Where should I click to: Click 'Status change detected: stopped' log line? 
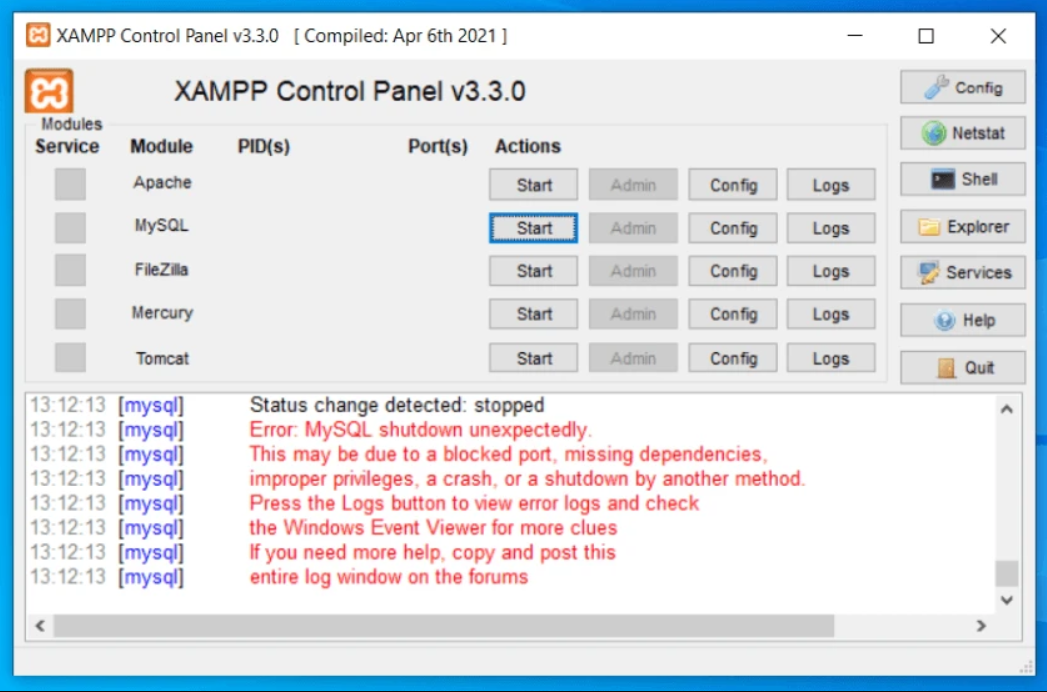tap(397, 405)
